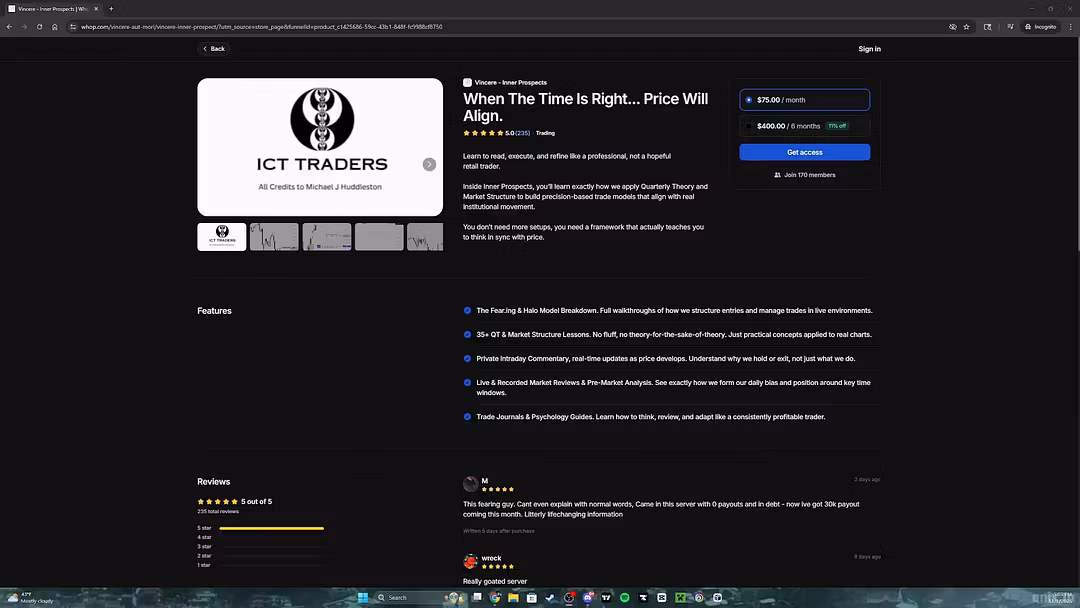Image resolution: width=1080 pixels, height=608 pixels.
Task: Click the next image carousel arrow
Action: click(x=429, y=164)
